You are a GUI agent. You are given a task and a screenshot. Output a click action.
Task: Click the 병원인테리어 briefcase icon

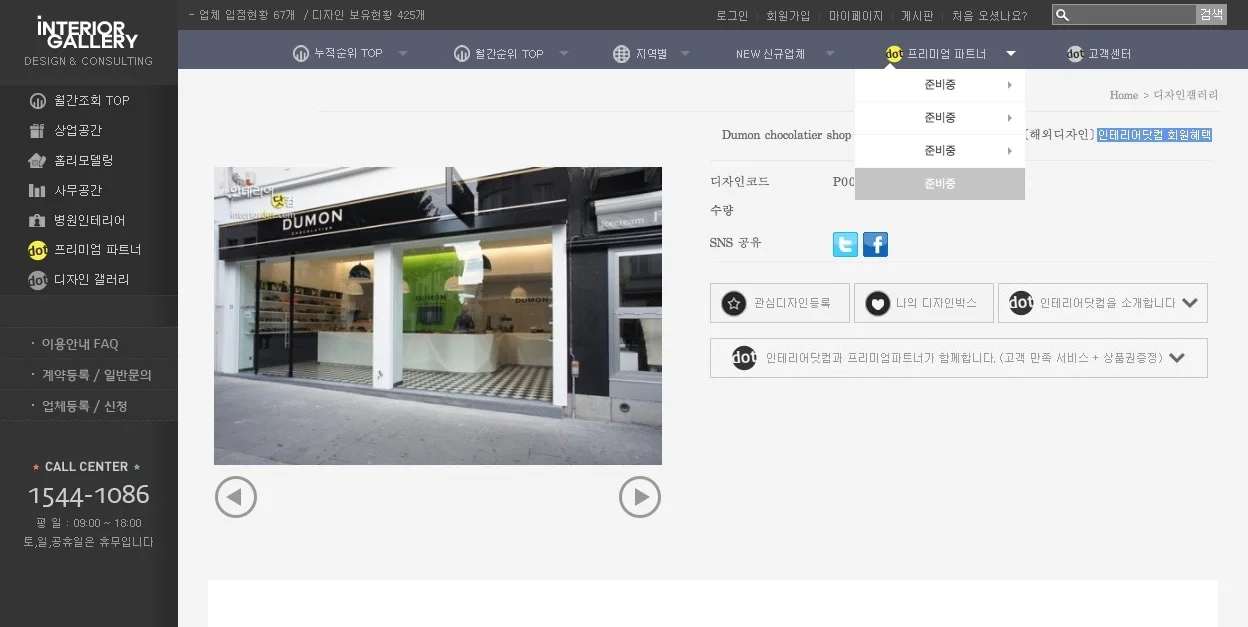point(38,221)
